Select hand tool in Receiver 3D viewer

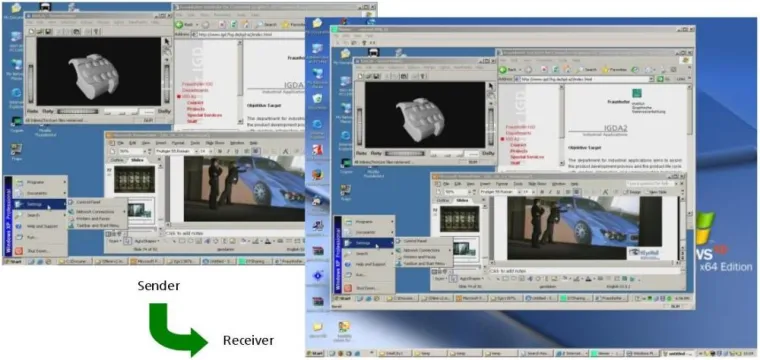[491, 95]
